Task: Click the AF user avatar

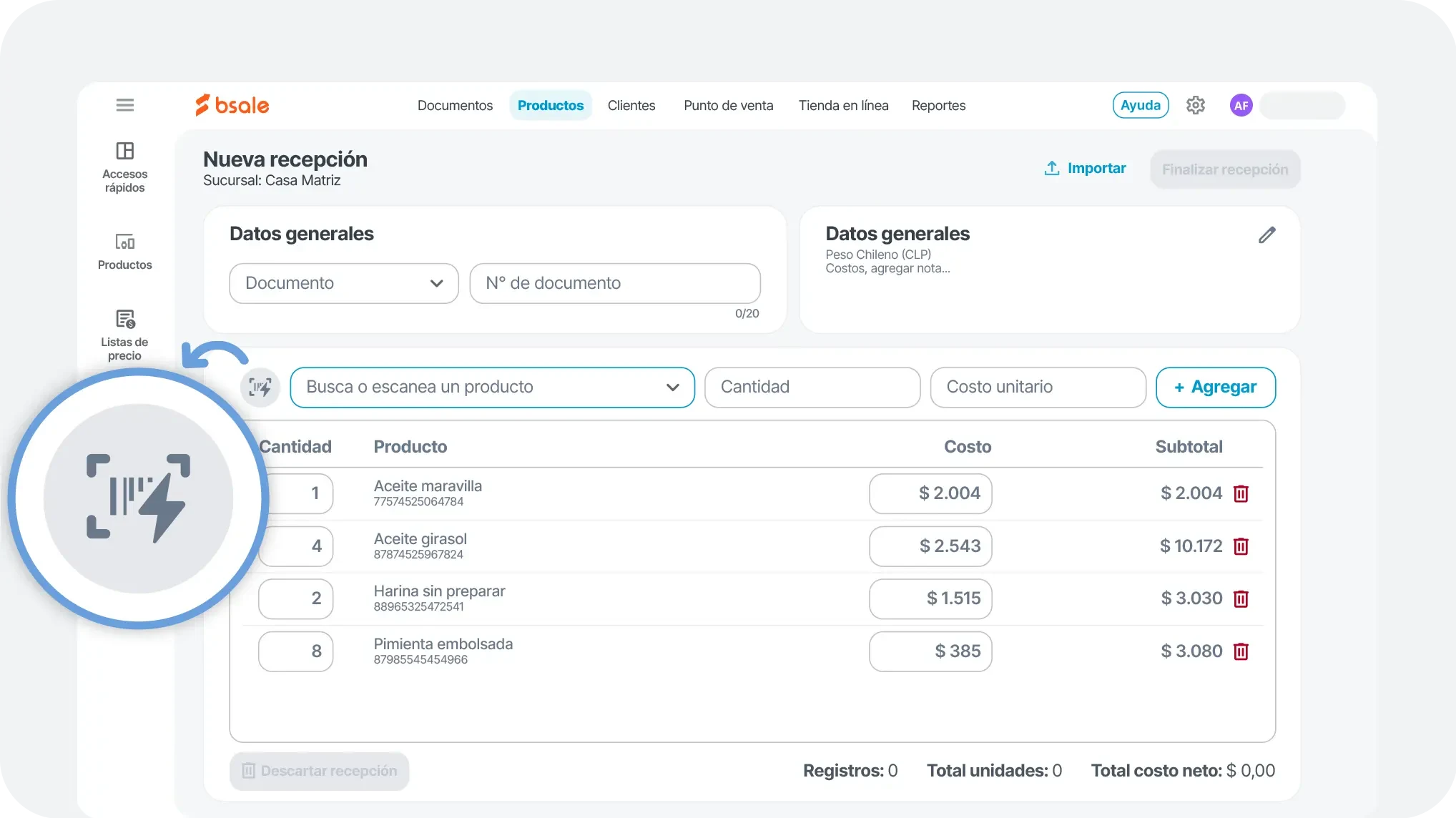Action: (1241, 105)
